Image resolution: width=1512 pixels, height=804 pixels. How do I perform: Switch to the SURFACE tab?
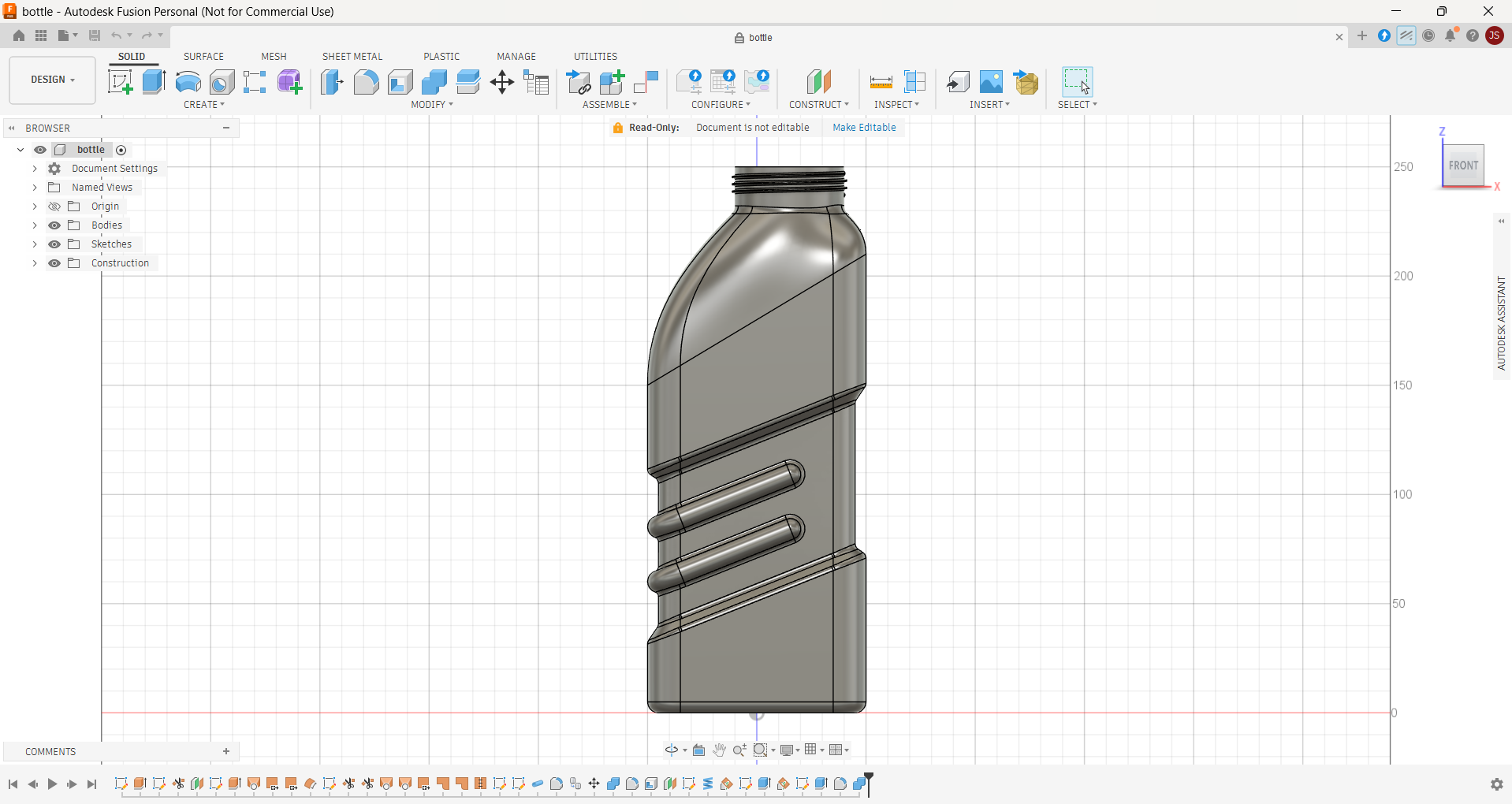pyautogui.click(x=203, y=57)
